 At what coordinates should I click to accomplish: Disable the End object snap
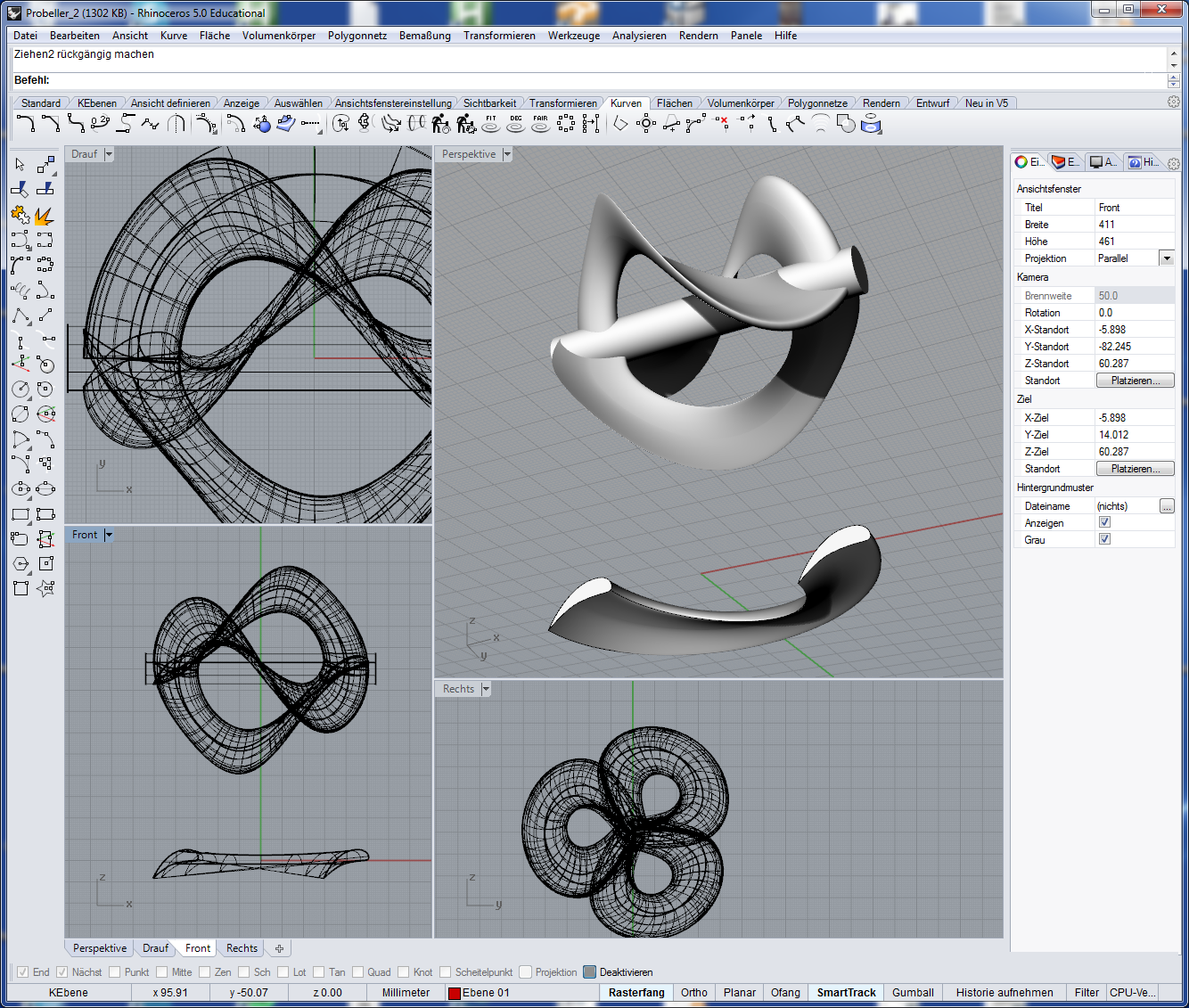[24, 971]
